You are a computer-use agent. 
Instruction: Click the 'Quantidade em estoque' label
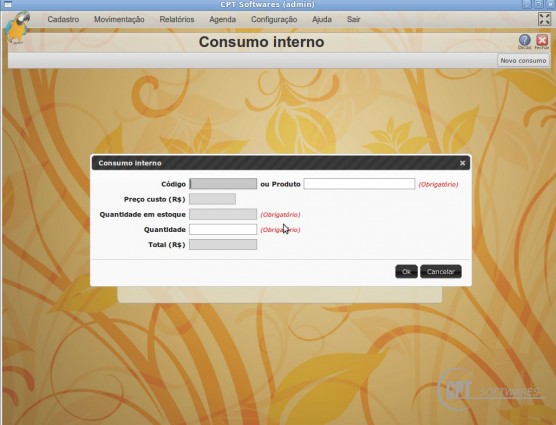pos(143,214)
